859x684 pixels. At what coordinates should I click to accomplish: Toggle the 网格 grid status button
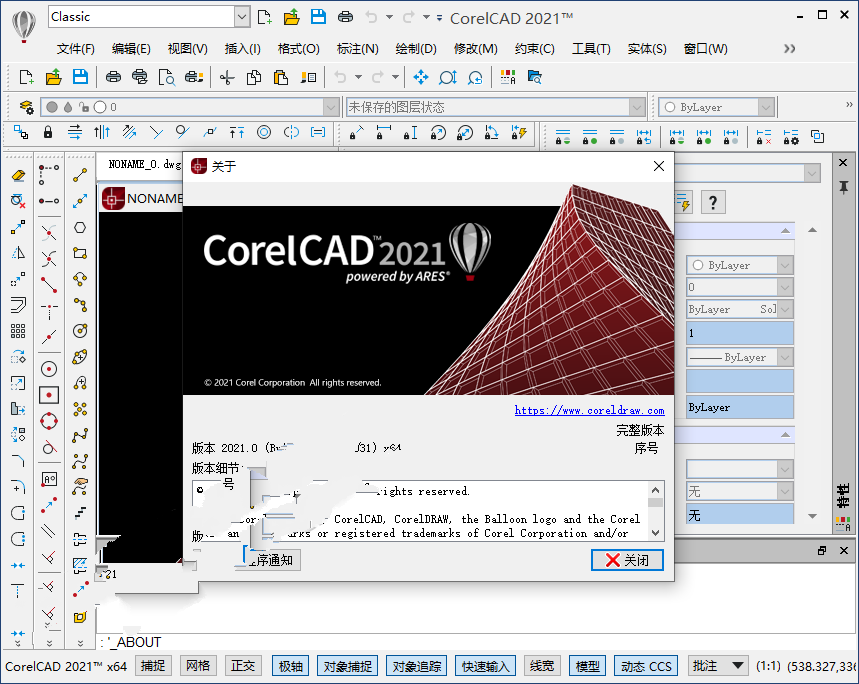198,666
